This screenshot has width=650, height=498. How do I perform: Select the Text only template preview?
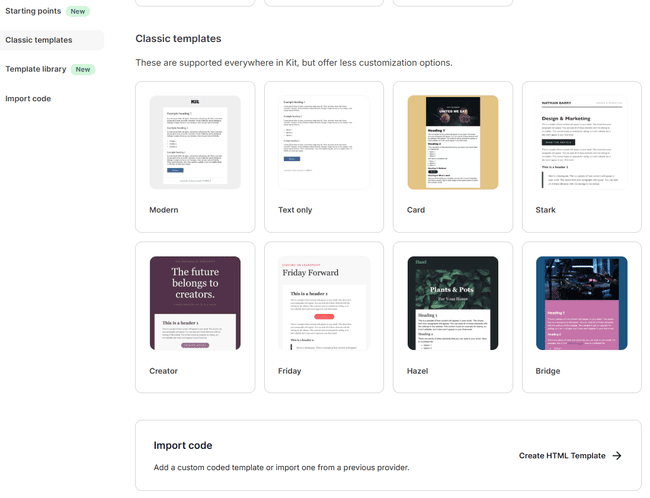[324, 142]
